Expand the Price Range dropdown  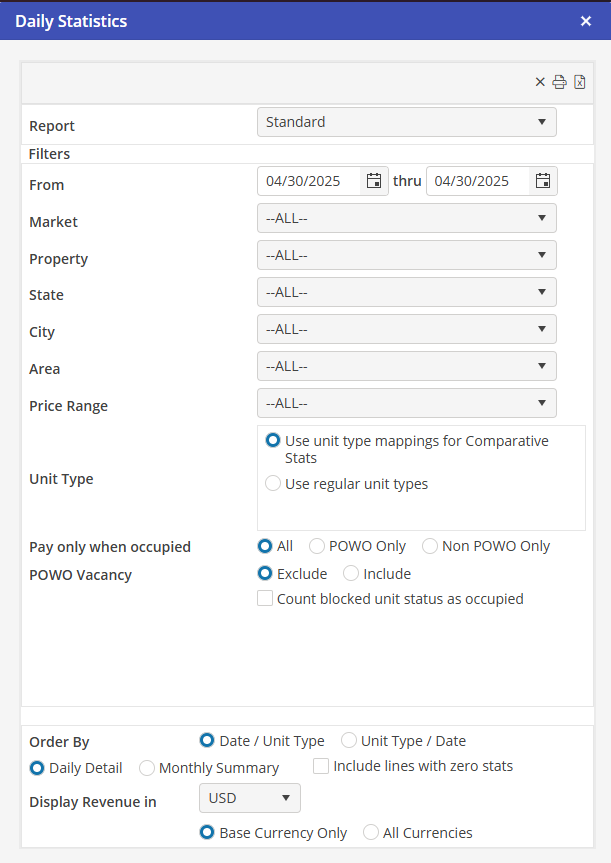[x=406, y=403]
